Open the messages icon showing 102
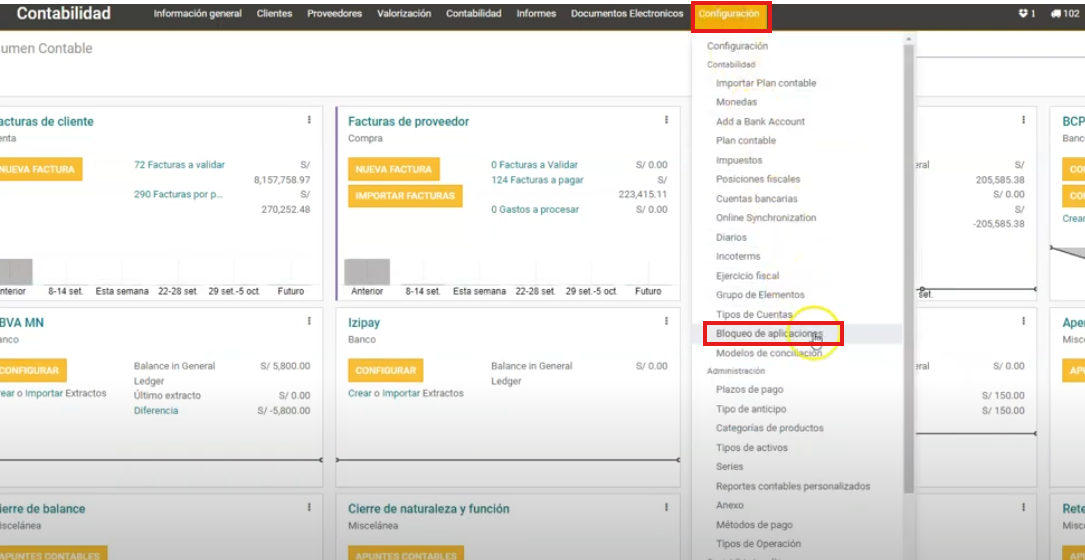The image size is (1085, 560). (1064, 14)
